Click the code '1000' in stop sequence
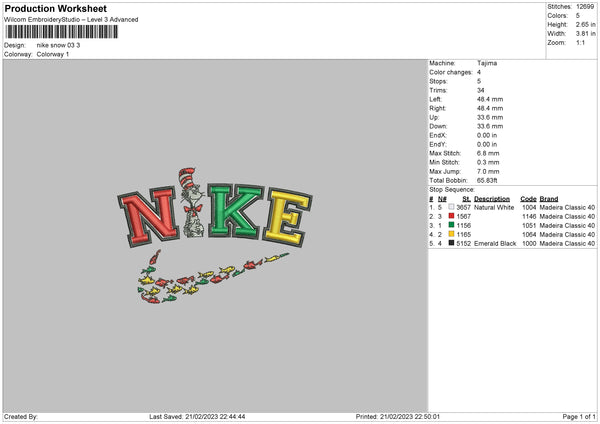 coord(529,243)
